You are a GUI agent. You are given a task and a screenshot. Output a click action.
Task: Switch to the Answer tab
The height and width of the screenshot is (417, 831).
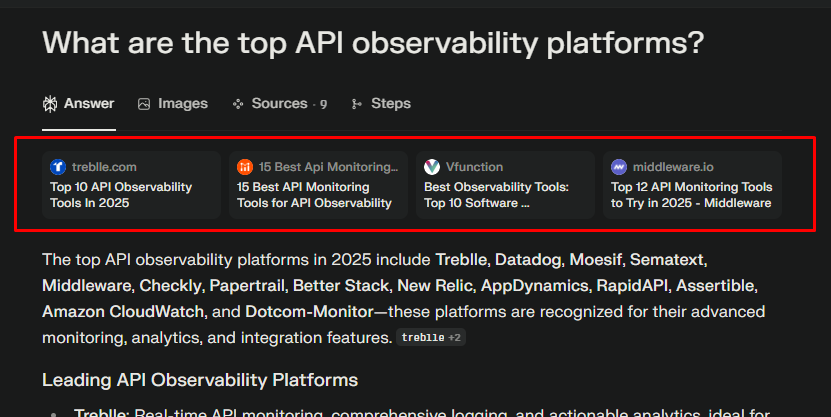click(x=78, y=104)
